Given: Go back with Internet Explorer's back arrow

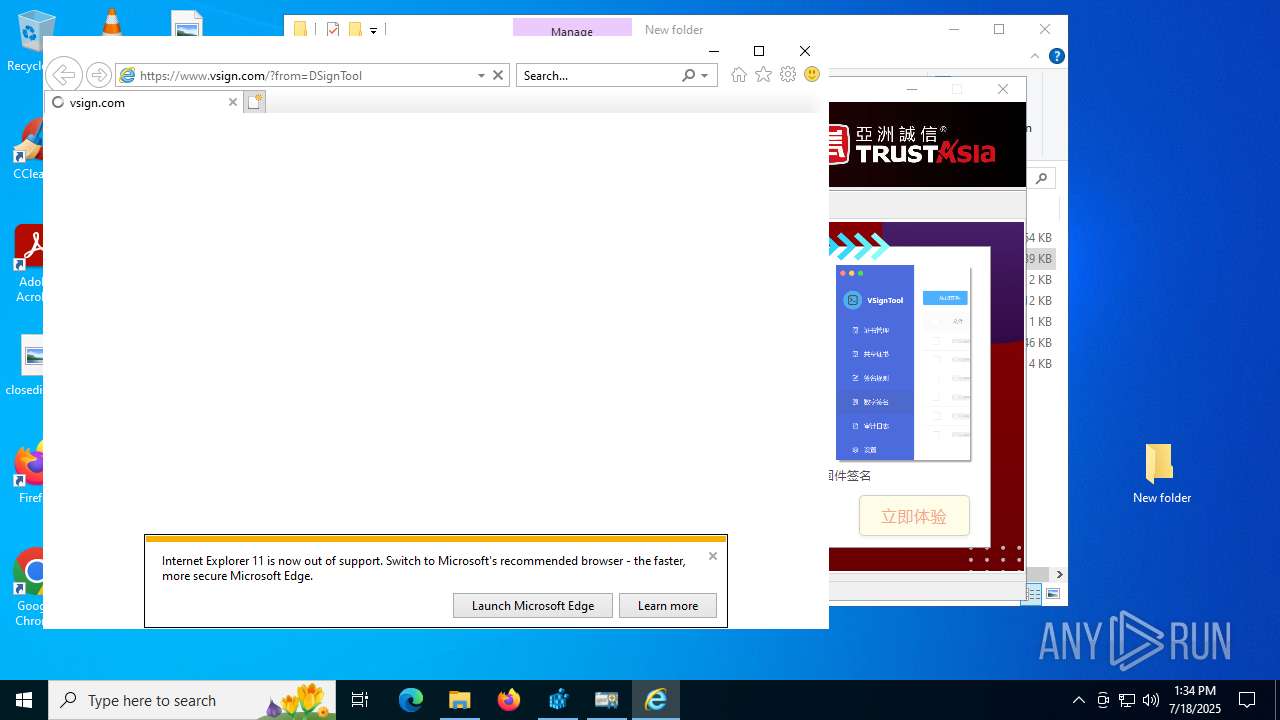Looking at the screenshot, I should click(x=63, y=75).
